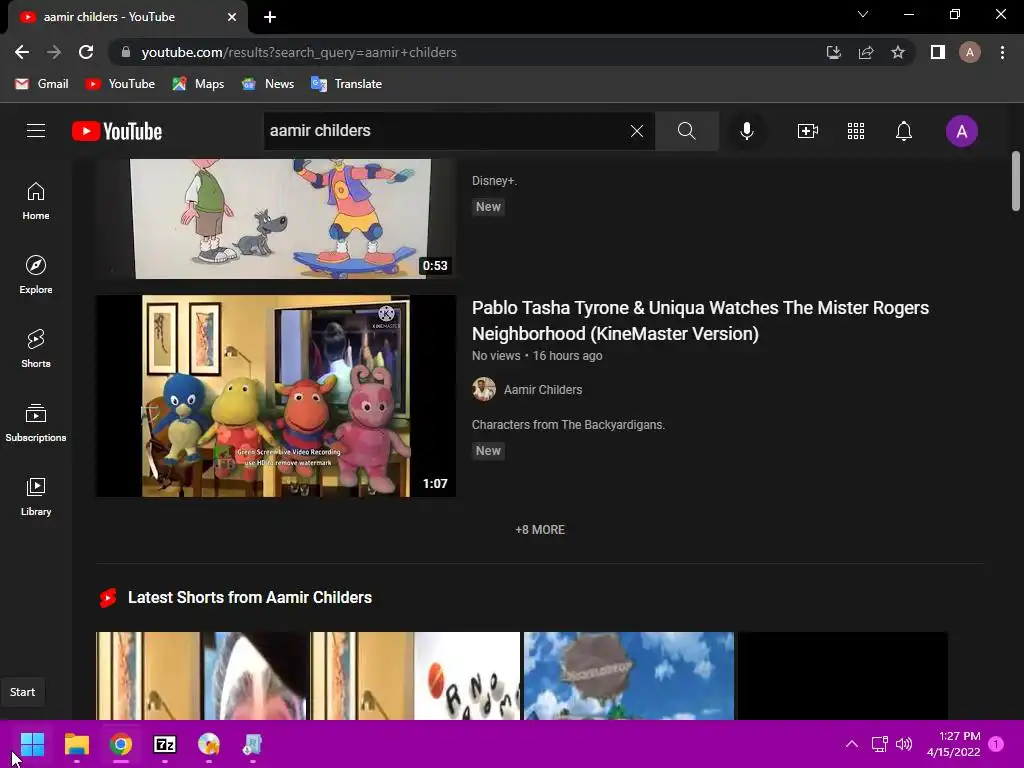The height and width of the screenshot is (768, 1024).
Task: Bookmark this page with star icon
Action: point(898,52)
